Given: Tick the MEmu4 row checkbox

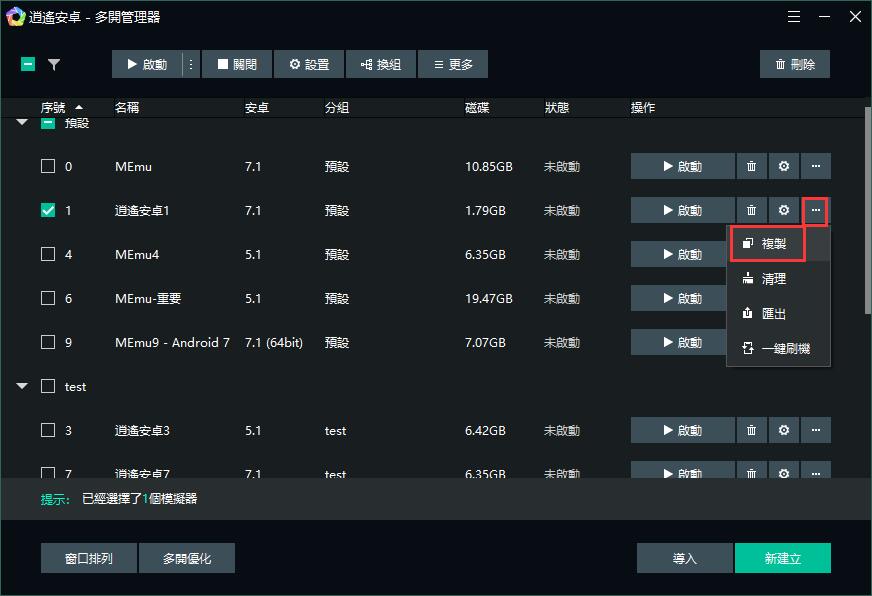Looking at the screenshot, I should point(48,255).
